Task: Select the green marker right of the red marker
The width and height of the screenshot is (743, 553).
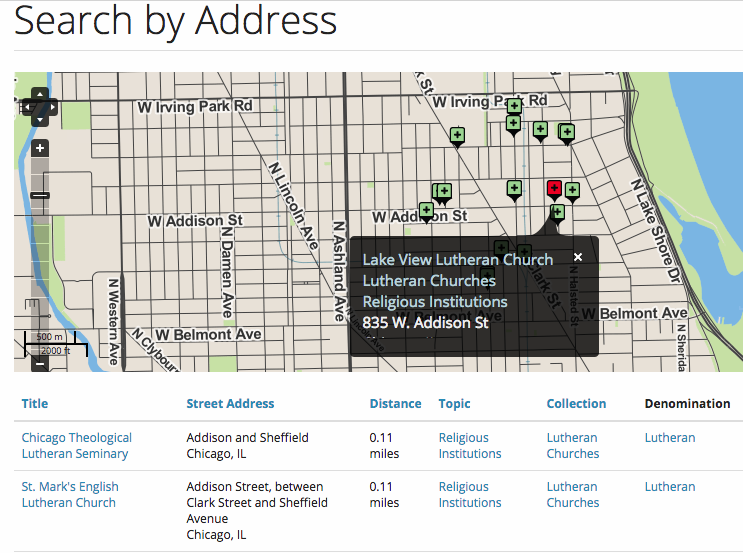Action: pos(572,192)
